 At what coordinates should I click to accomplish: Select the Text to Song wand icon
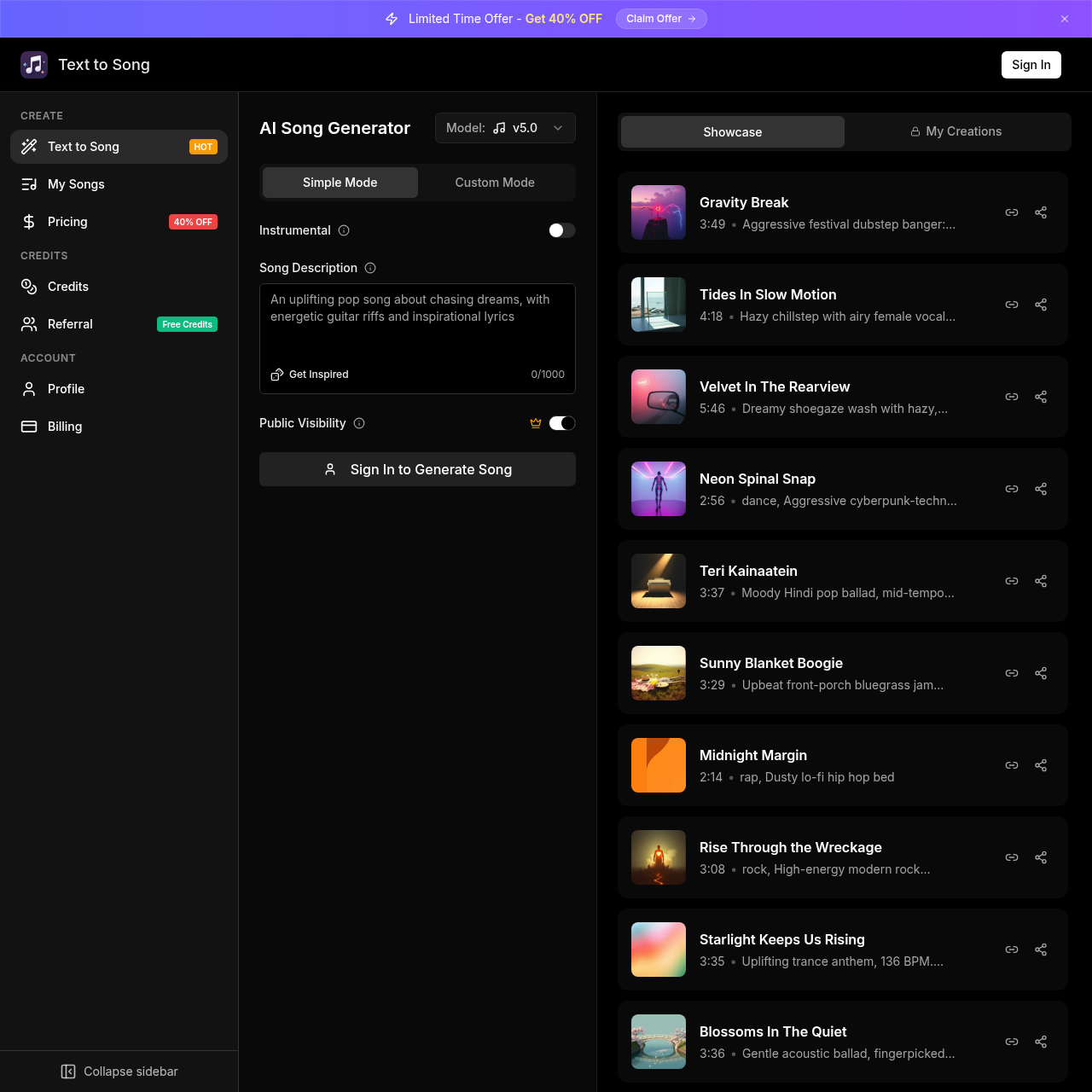30,147
